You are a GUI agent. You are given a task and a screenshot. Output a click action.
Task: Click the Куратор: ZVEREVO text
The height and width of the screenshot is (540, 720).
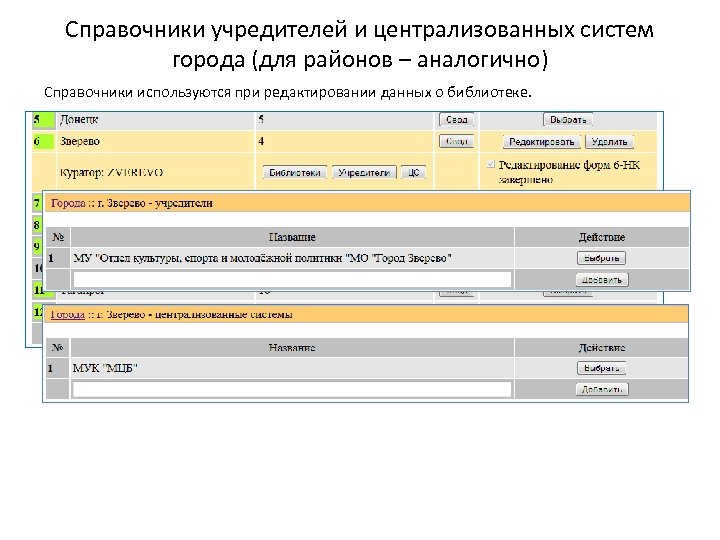(x=112, y=173)
